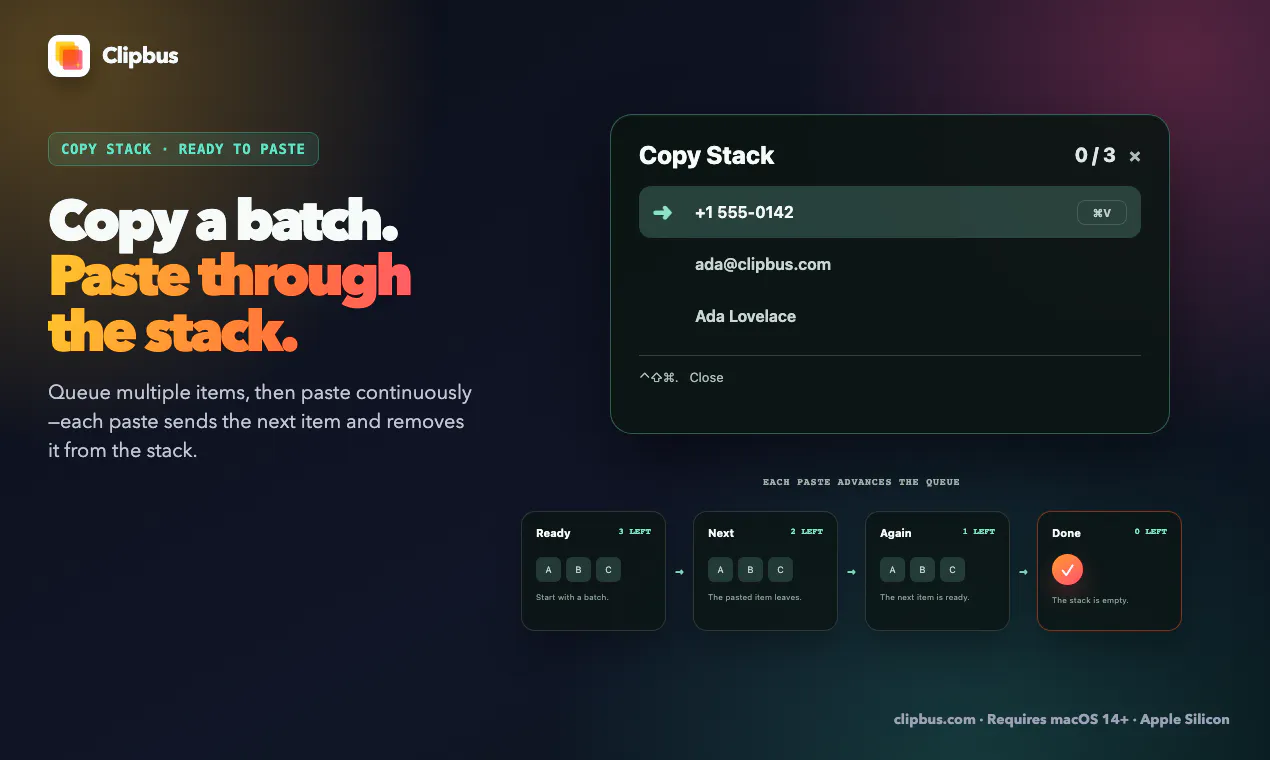Click the arrow between Again and Done cards
Viewport: 1270px width, 760px height.
pos(1023,572)
